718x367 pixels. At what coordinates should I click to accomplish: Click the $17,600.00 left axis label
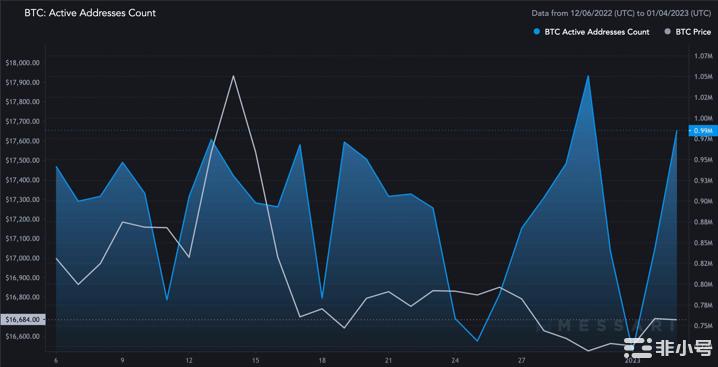(x=22, y=141)
